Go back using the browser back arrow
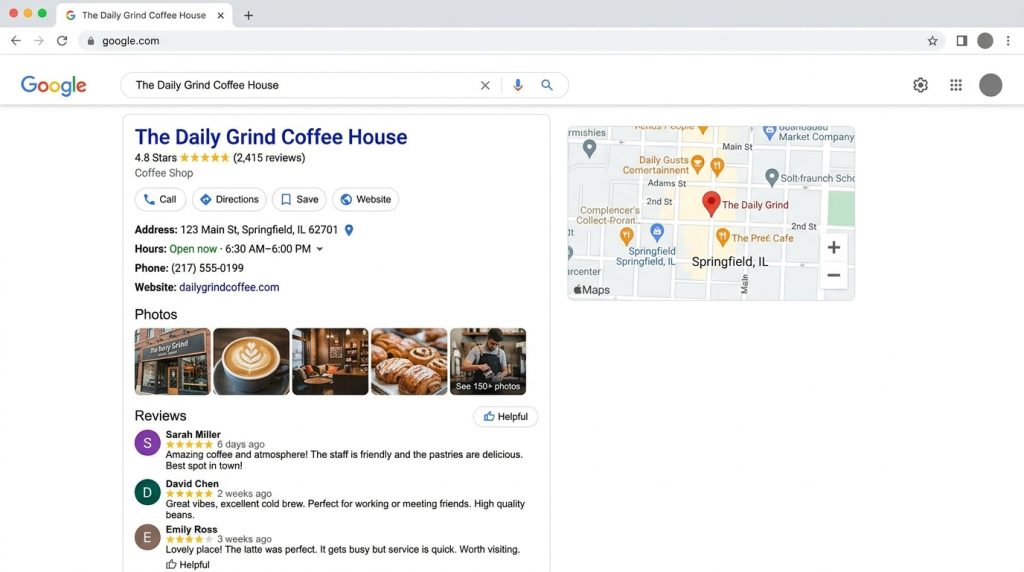1024x572 pixels. (x=16, y=40)
